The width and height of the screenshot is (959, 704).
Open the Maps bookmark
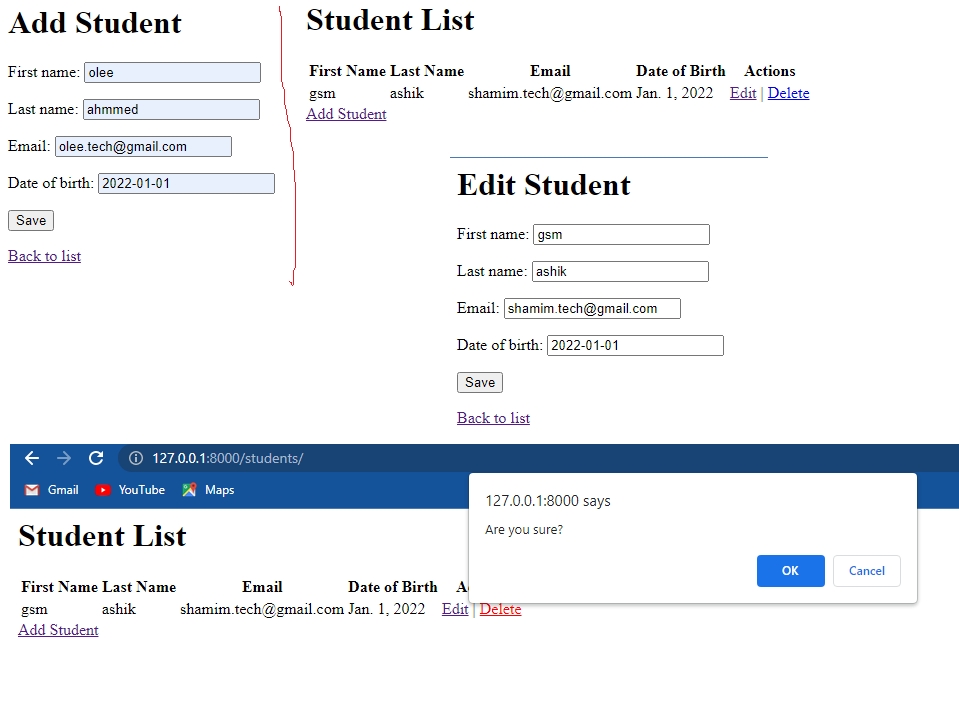[208, 490]
